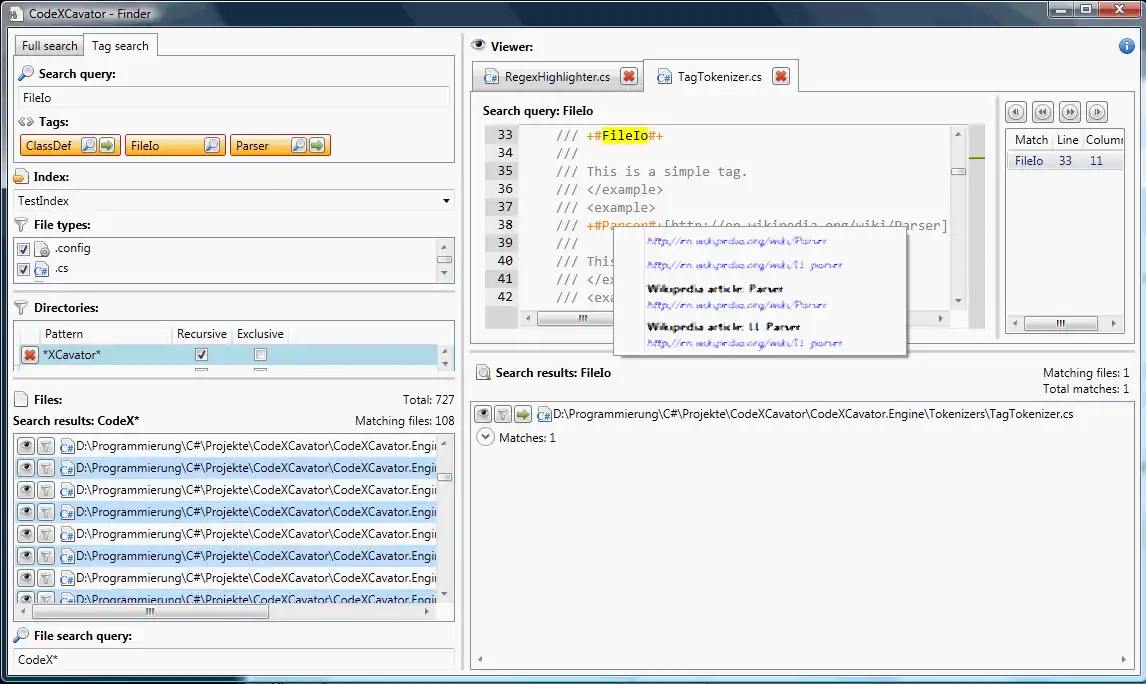Image resolution: width=1146 pixels, height=684 pixels.
Task: Open link under Wikipedia article: Parser heading
Action: click(737, 305)
